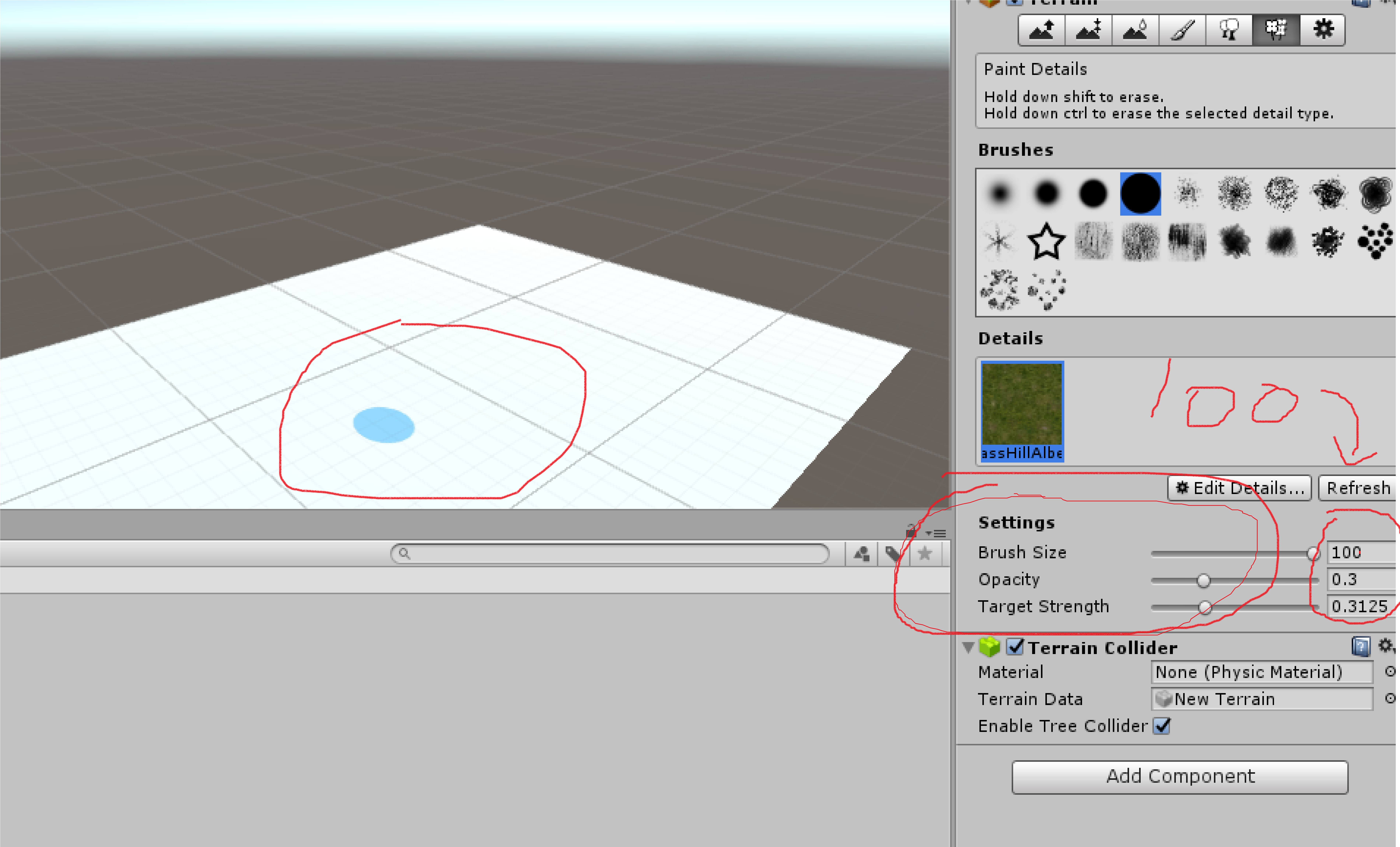The height and width of the screenshot is (847, 1400).
Task: Choose the third, slightly soft round brush
Action: click(1093, 194)
